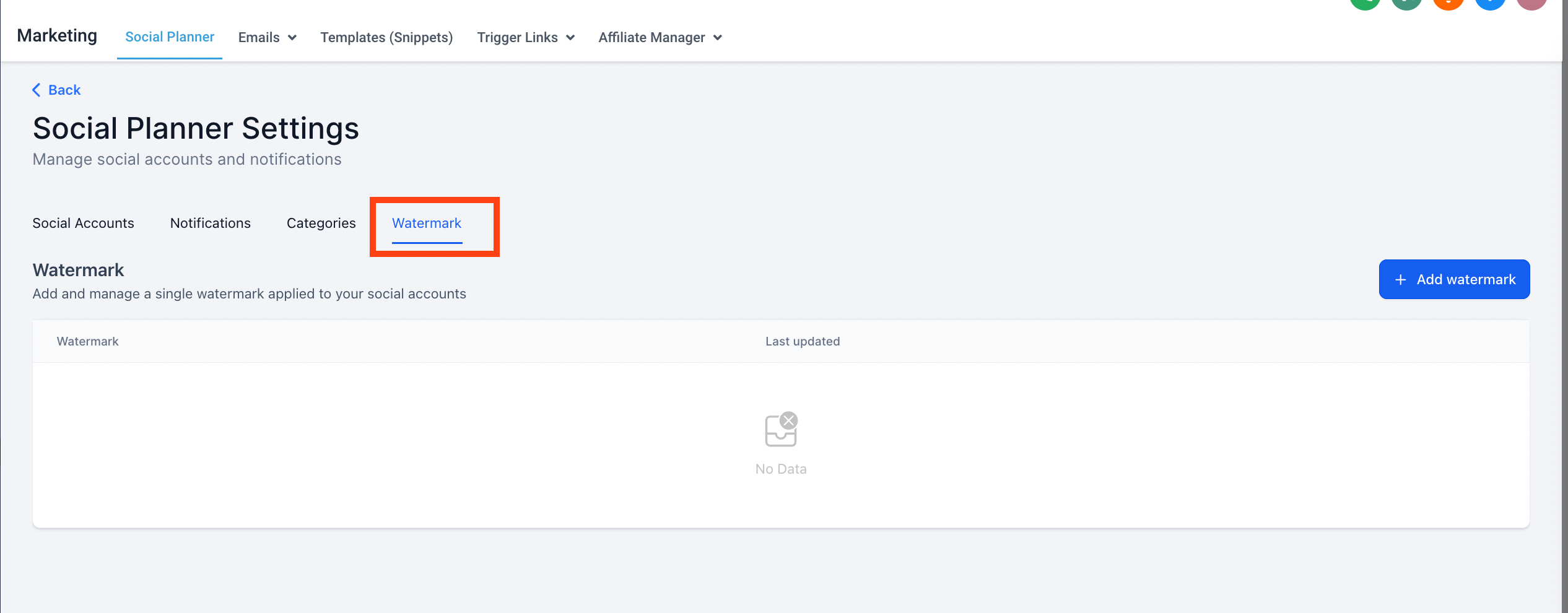Expand the Emails dropdown menu
The height and width of the screenshot is (613, 1568).
pos(266,37)
